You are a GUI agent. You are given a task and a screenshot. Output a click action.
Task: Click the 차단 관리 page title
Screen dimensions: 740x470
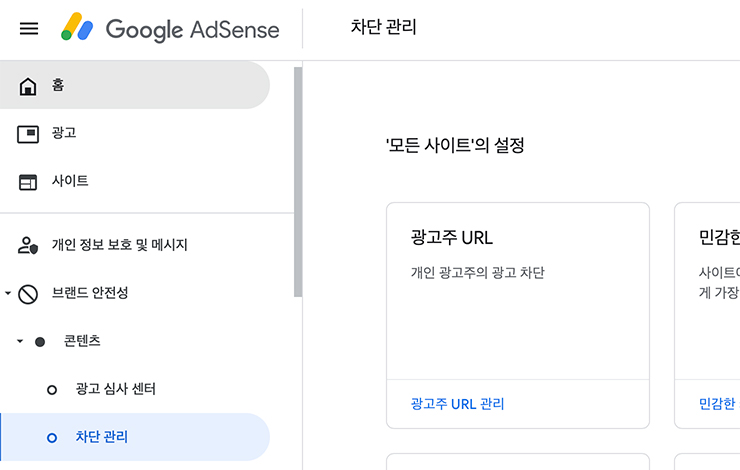click(x=383, y=27)
